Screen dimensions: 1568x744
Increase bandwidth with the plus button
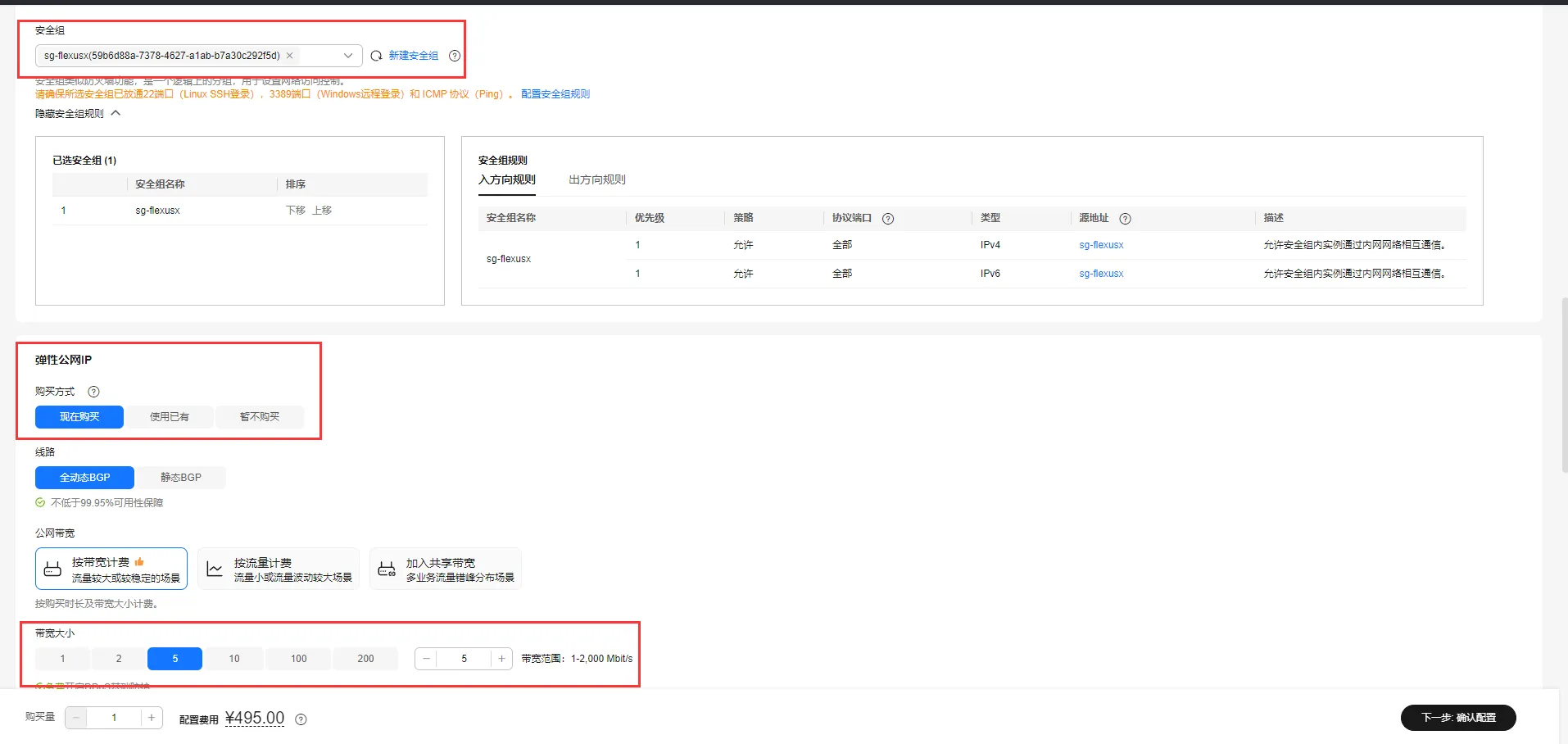[501, 659]
